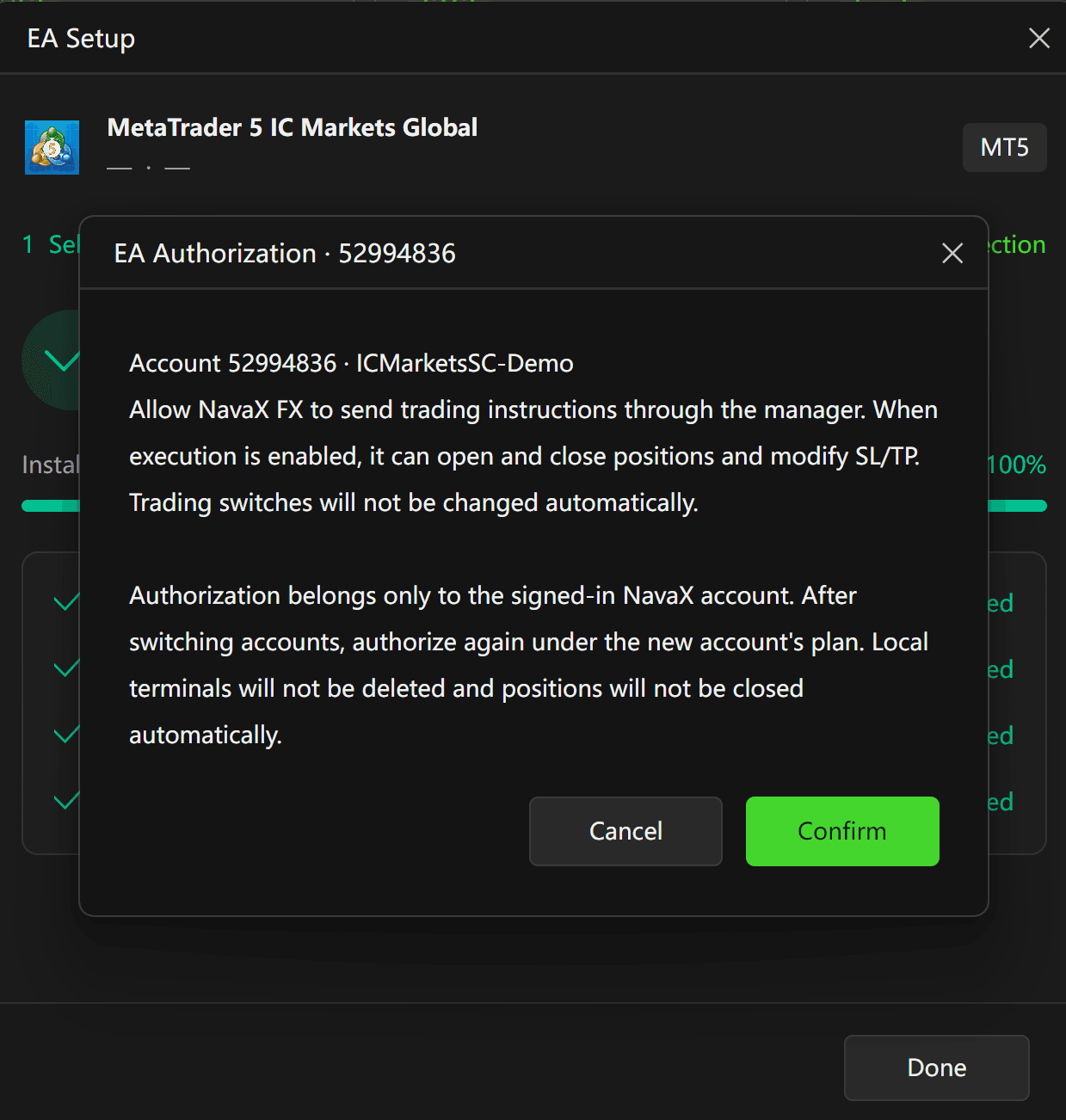Click the EA Authorization · 52994836 heading

(285, 254)
